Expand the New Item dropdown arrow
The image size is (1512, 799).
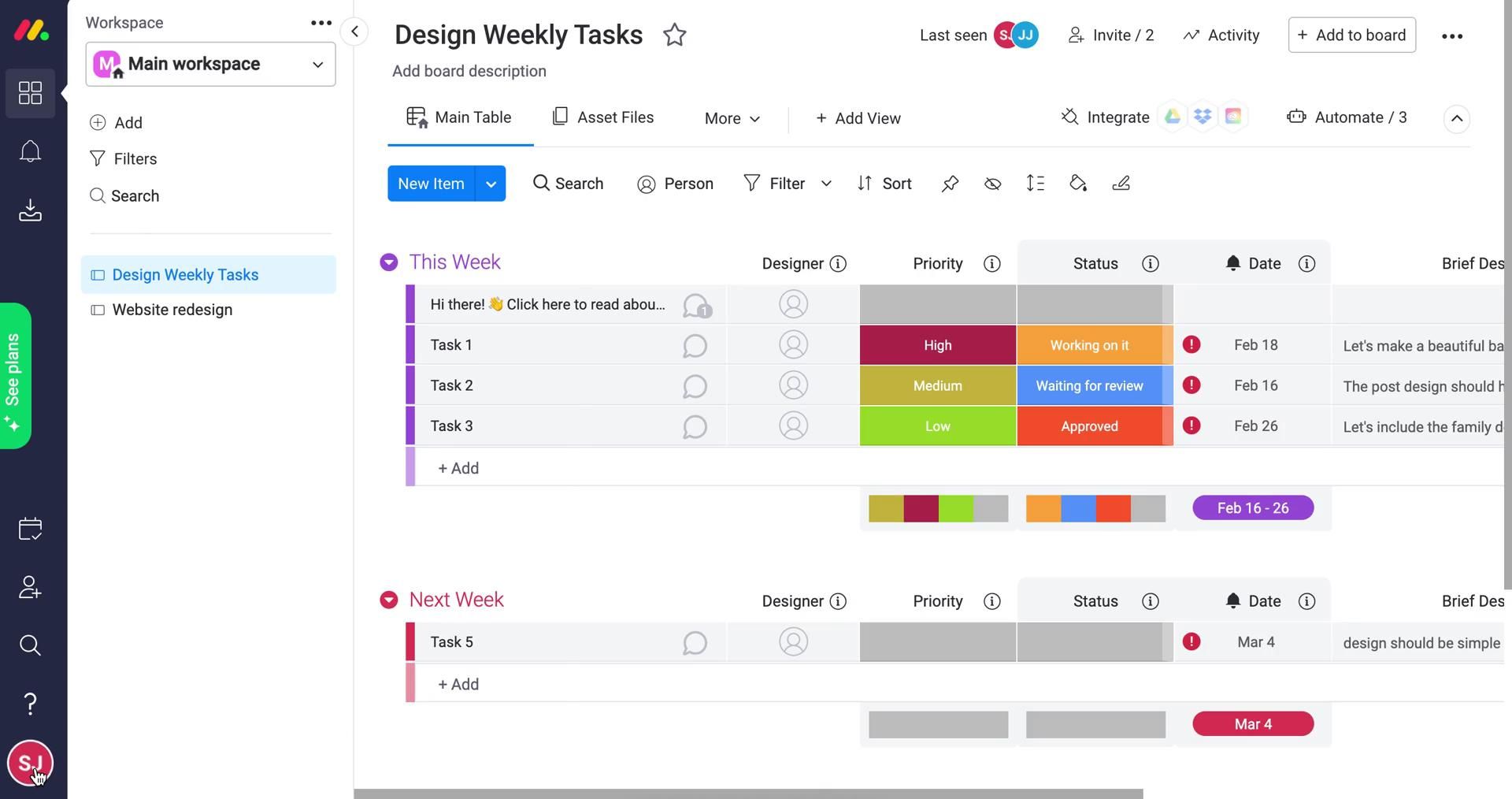[491, 184]
